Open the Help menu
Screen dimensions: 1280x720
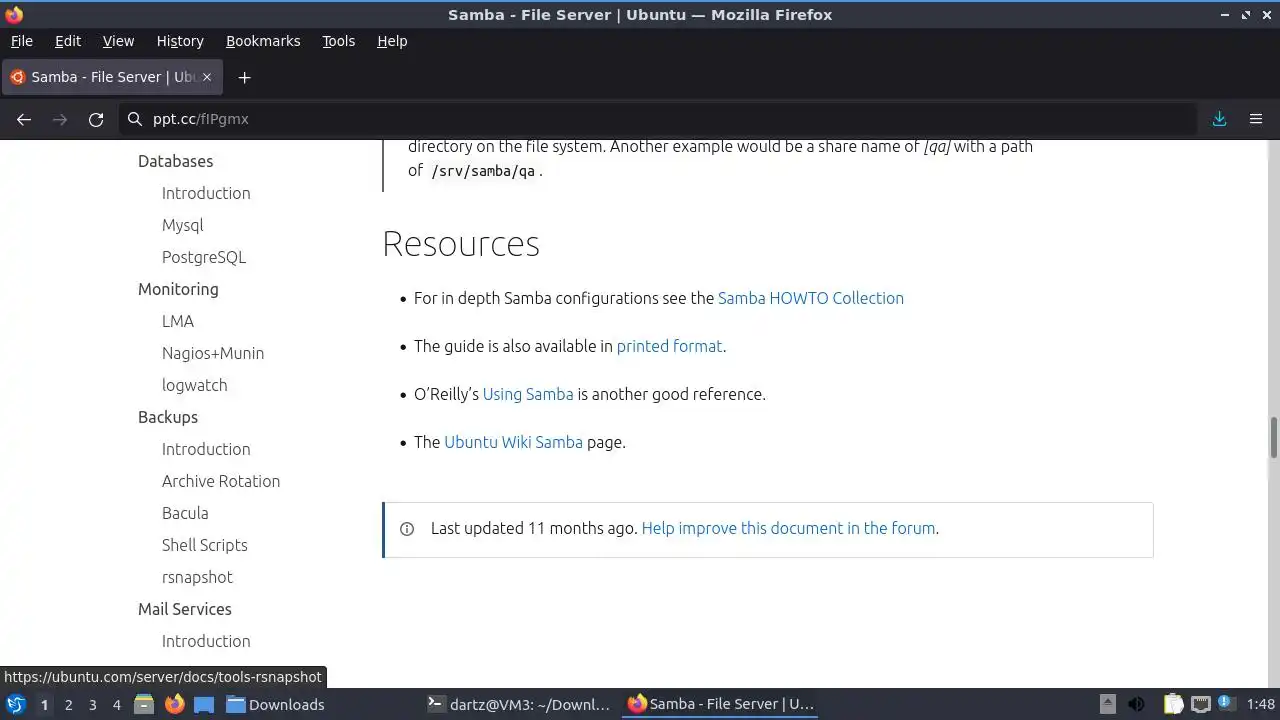pyautogui.click(x=392, y=41)
